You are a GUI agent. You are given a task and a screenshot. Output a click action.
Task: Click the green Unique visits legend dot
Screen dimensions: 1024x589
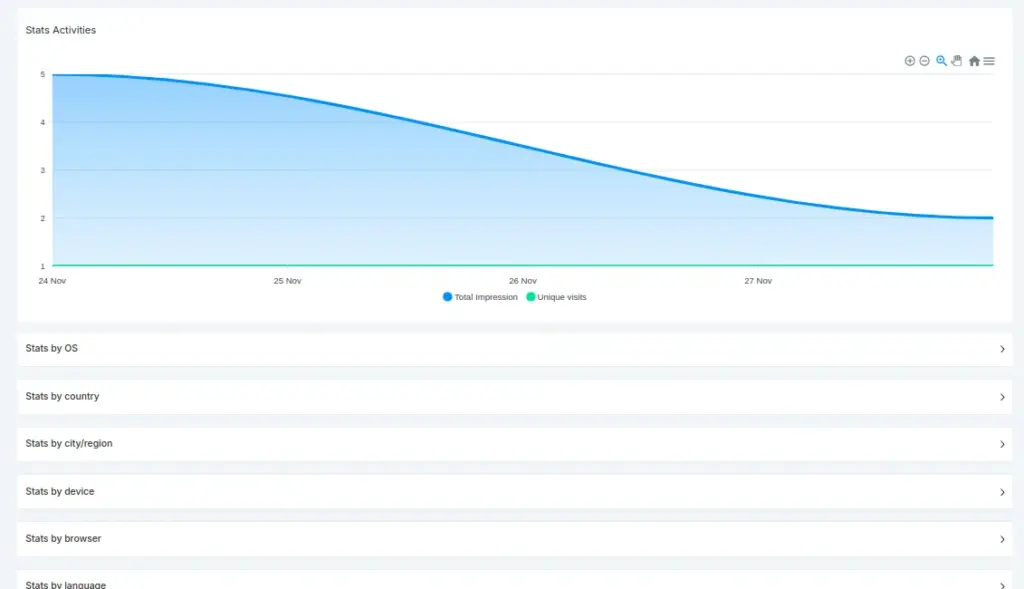[530, 297]
